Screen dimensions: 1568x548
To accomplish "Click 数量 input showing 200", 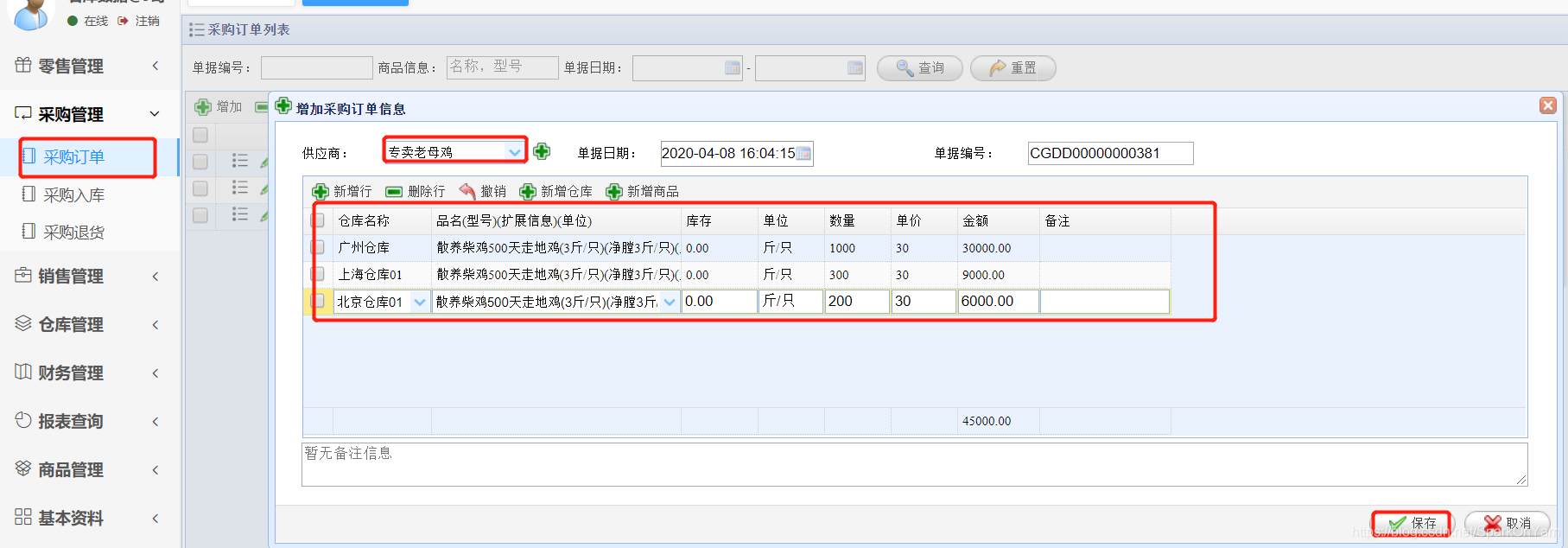I will (857, 301).
